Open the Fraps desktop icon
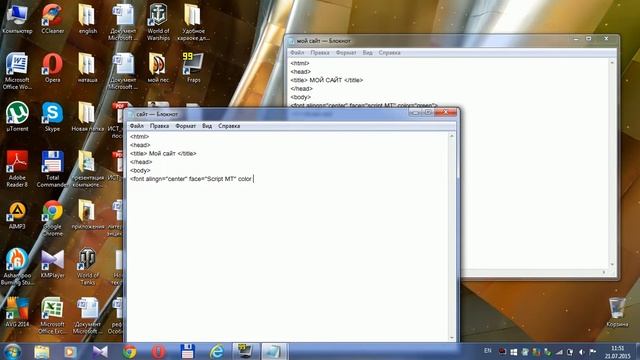Viewport: 640px width, 360px height. tap(193, 68)
